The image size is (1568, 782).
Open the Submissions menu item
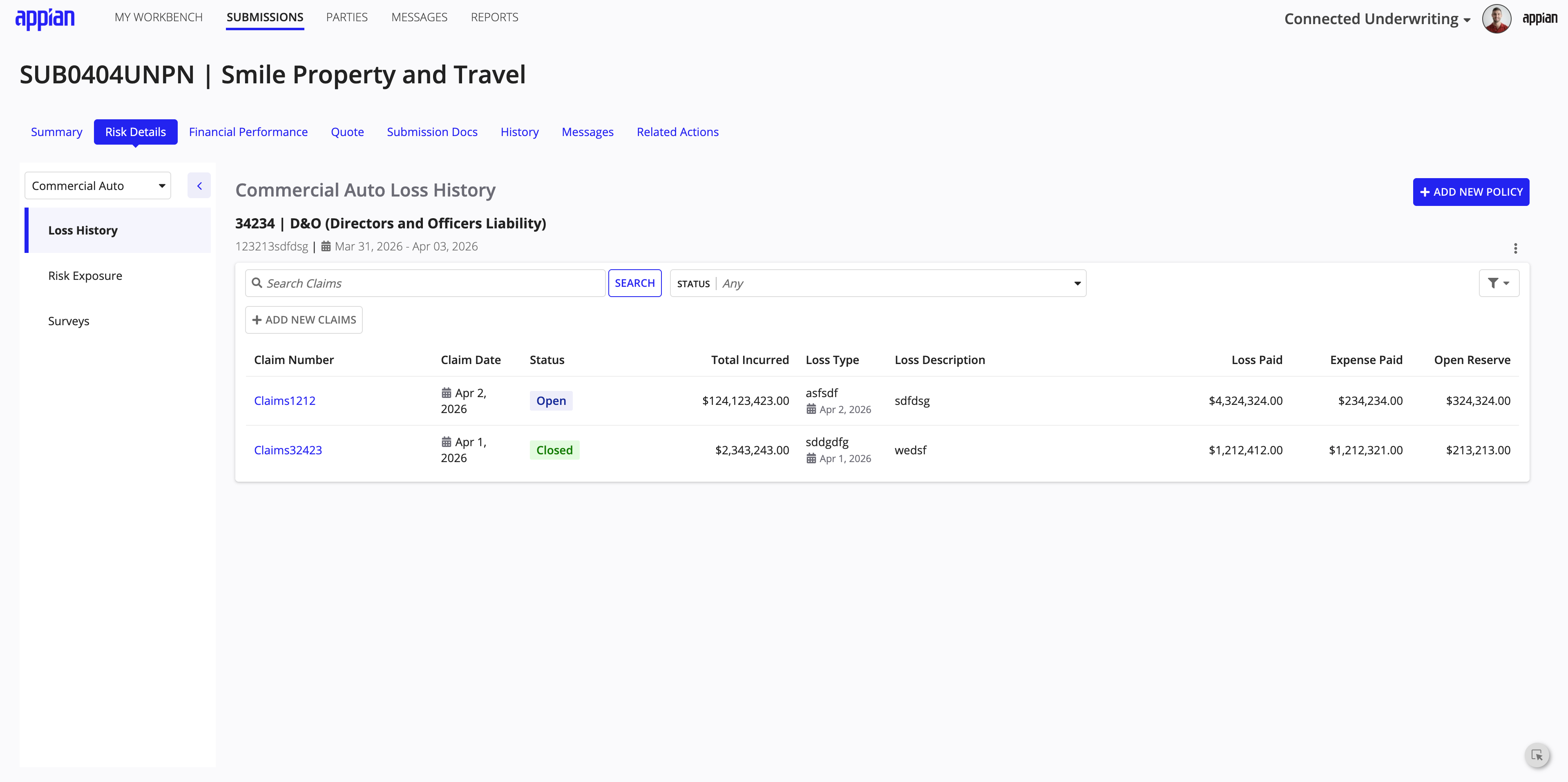tap(265, 17)
